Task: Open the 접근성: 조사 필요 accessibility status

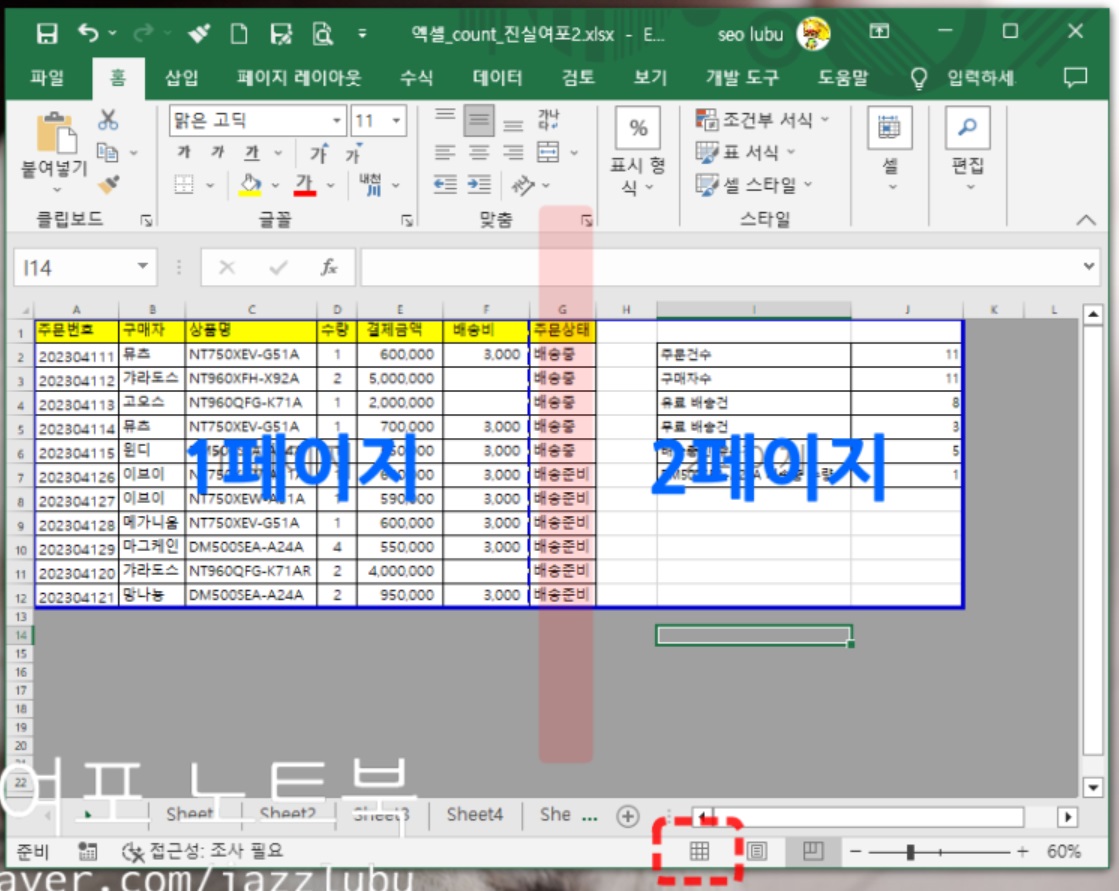Action: click(203, 850)
